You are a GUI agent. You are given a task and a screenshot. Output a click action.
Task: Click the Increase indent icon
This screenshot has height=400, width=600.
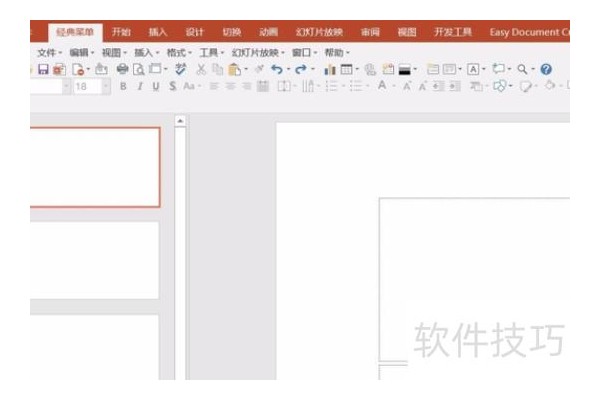(x=455, y=86)
